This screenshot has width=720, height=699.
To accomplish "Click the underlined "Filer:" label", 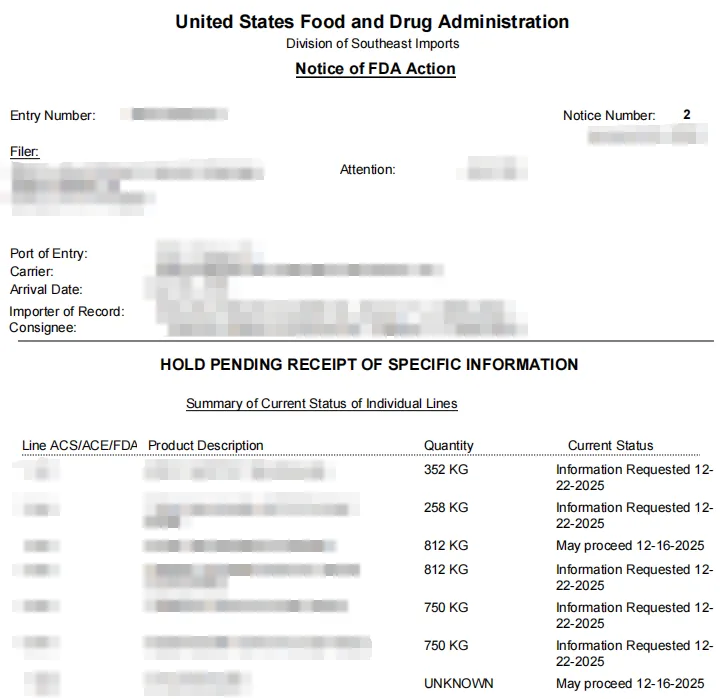I will click(24, 151).
